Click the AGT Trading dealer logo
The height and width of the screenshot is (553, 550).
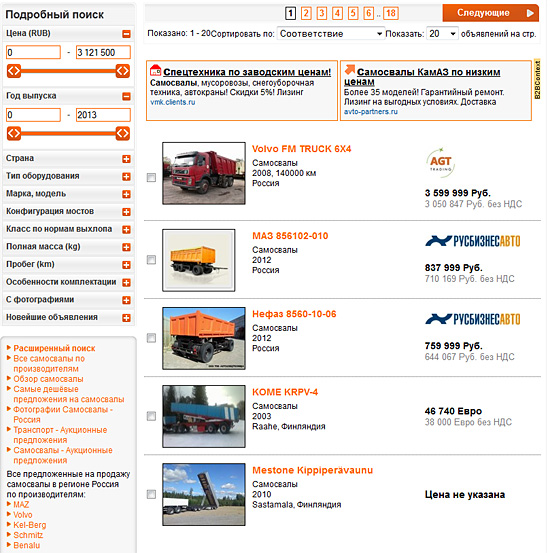click(x=440, y=162)
